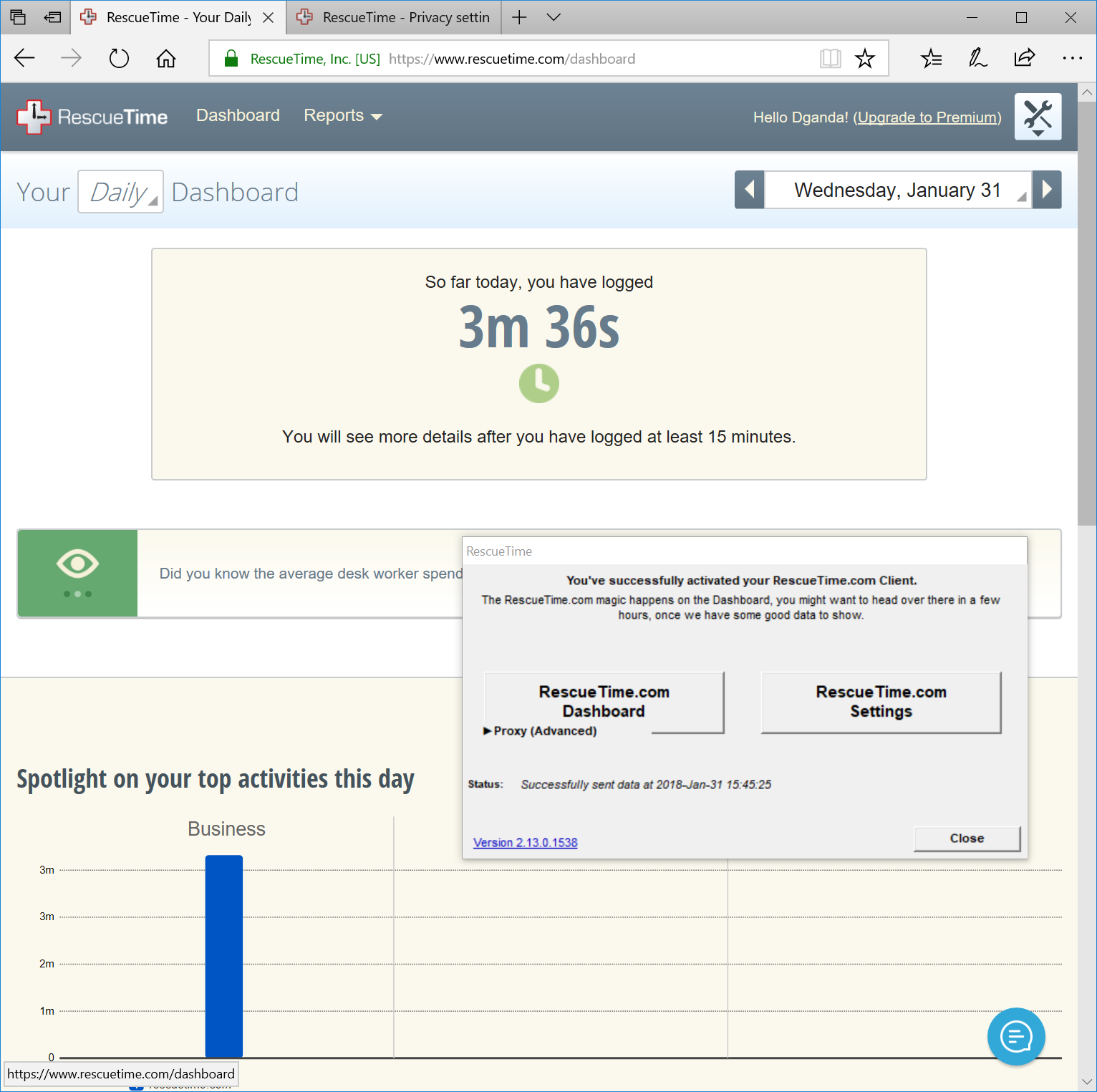The height and width of the screenshot is (1092, 1097).
Task: Refresh the RescueTime dashboard page
Action: coord(119,58)
